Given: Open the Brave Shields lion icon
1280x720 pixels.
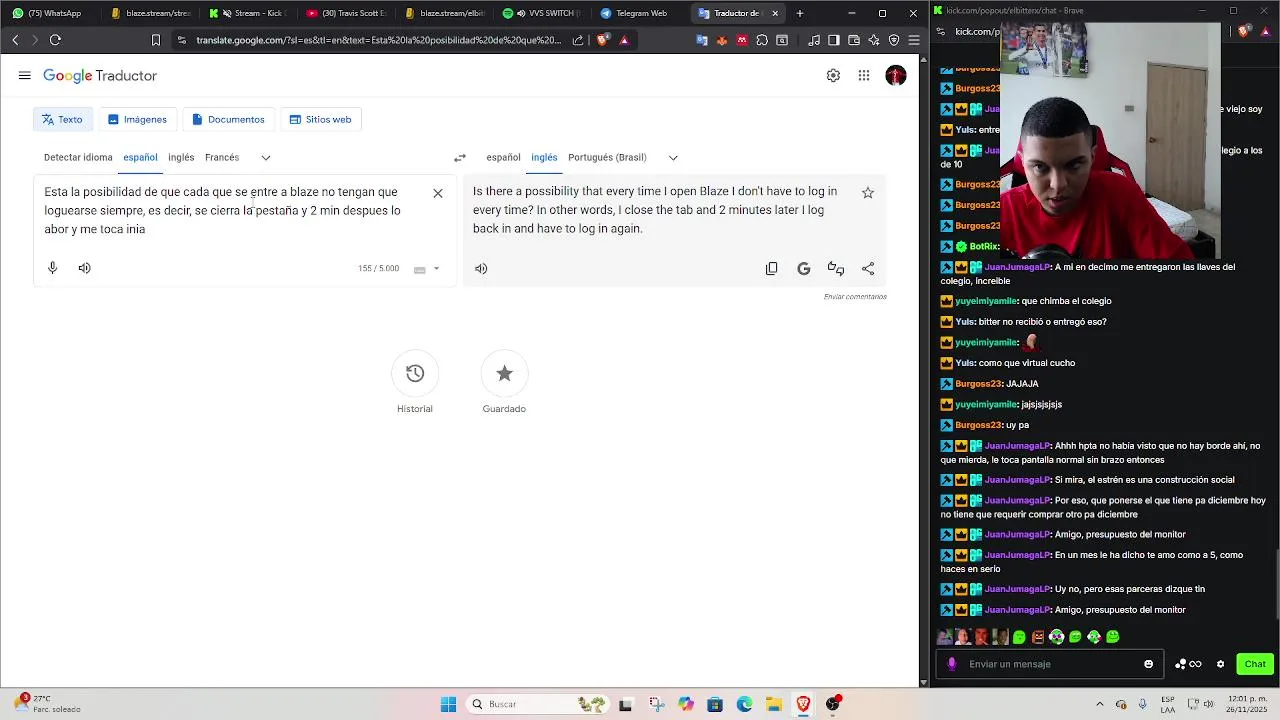Looking at the screenshot, I should click(x=603, y=40).
